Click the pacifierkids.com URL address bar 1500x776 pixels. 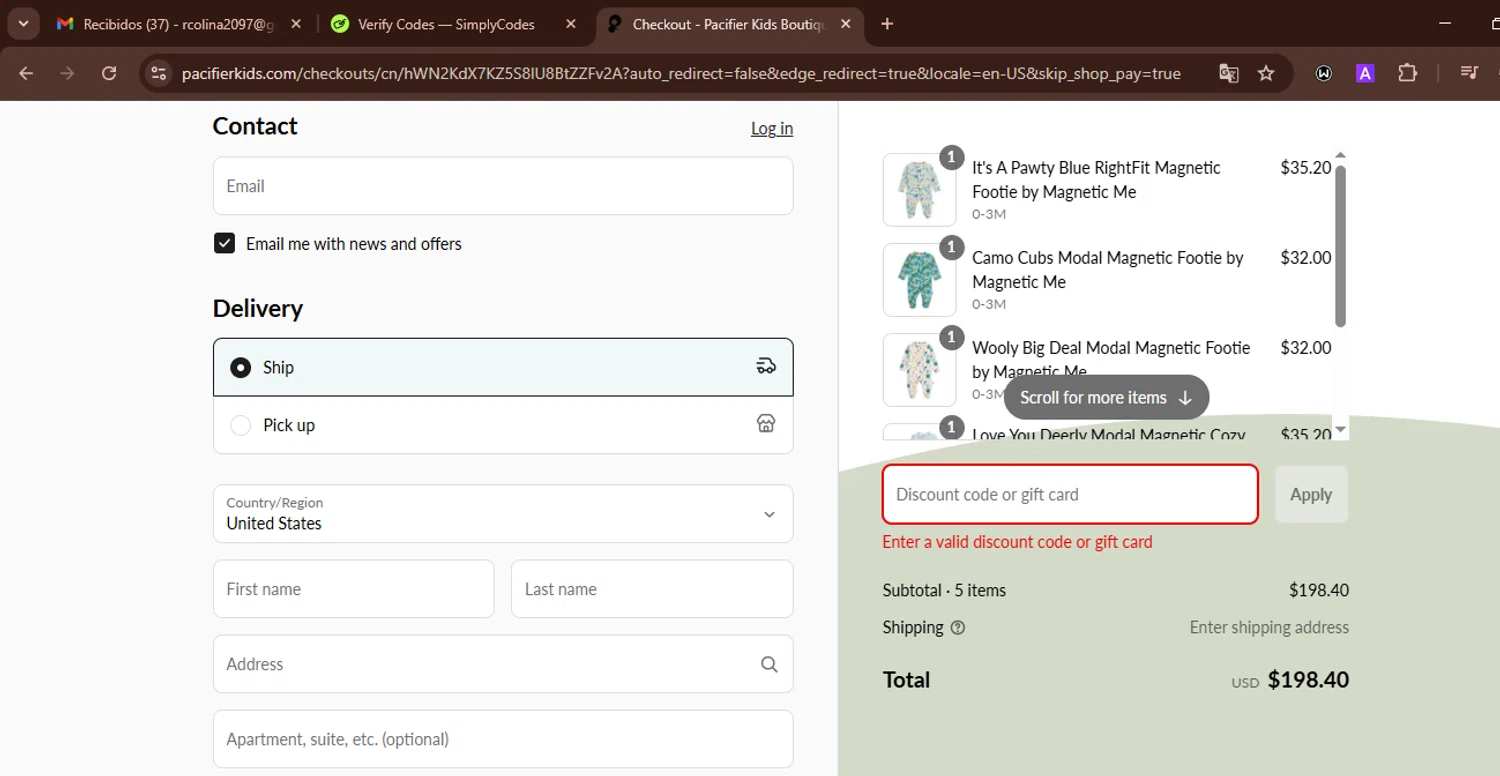point(680,73)
